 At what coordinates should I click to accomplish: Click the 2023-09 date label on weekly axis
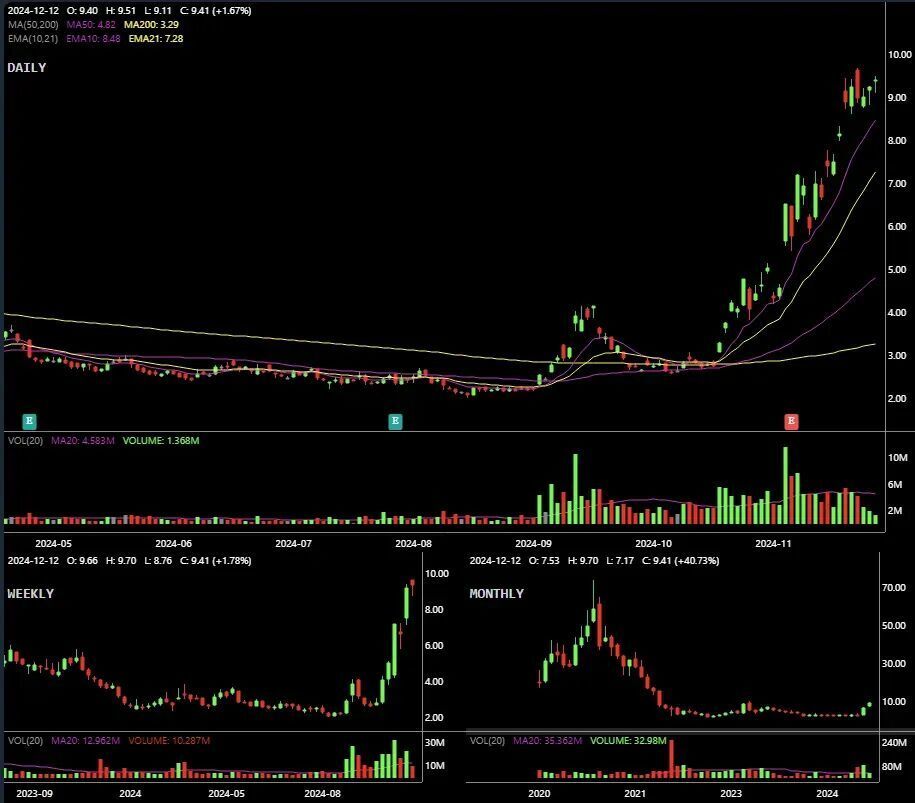tap(34, 794)
